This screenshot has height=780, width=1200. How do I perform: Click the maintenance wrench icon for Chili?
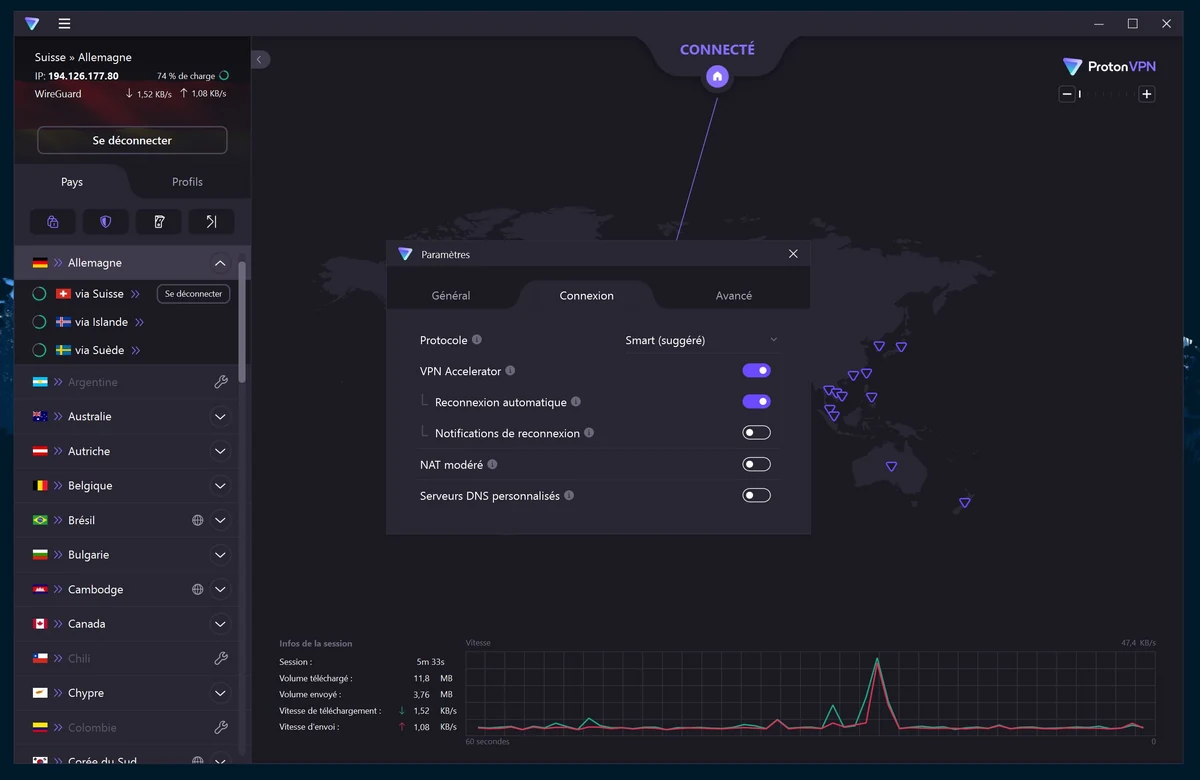(x=221, y=658)
